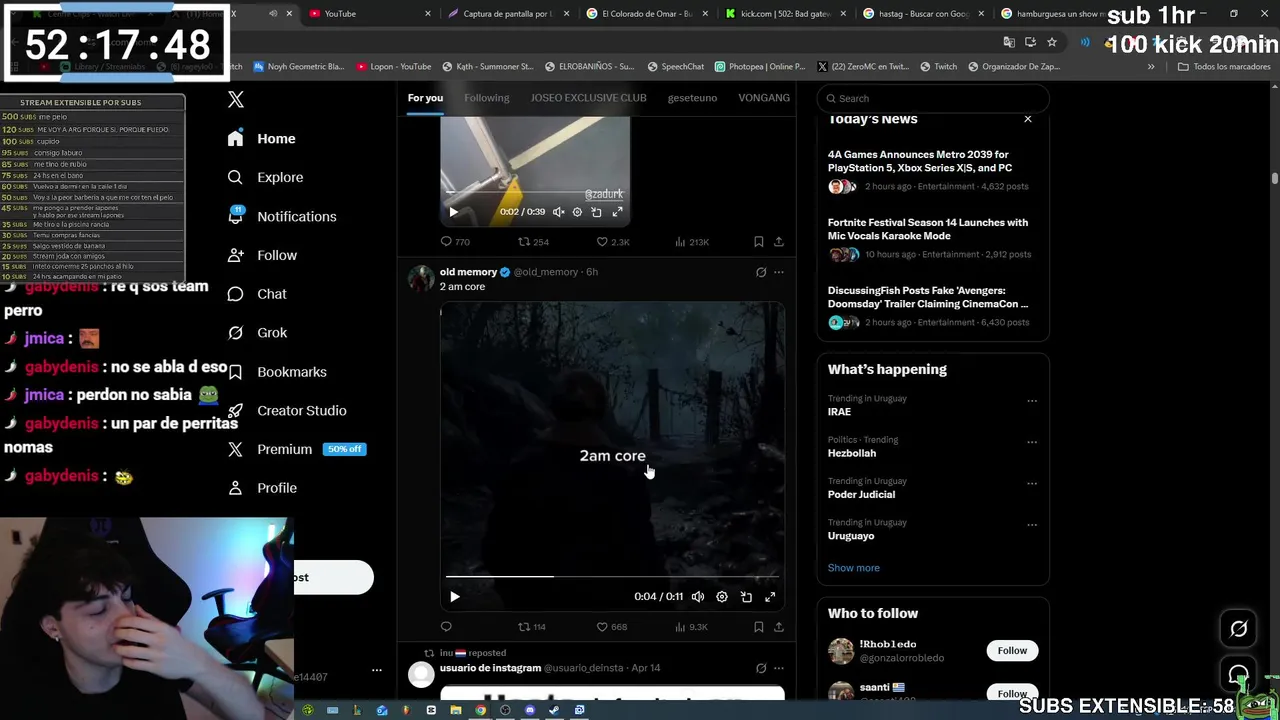Seek the zadurk video progress bar
1280x720 pixels.
click(x=535, y=192)
